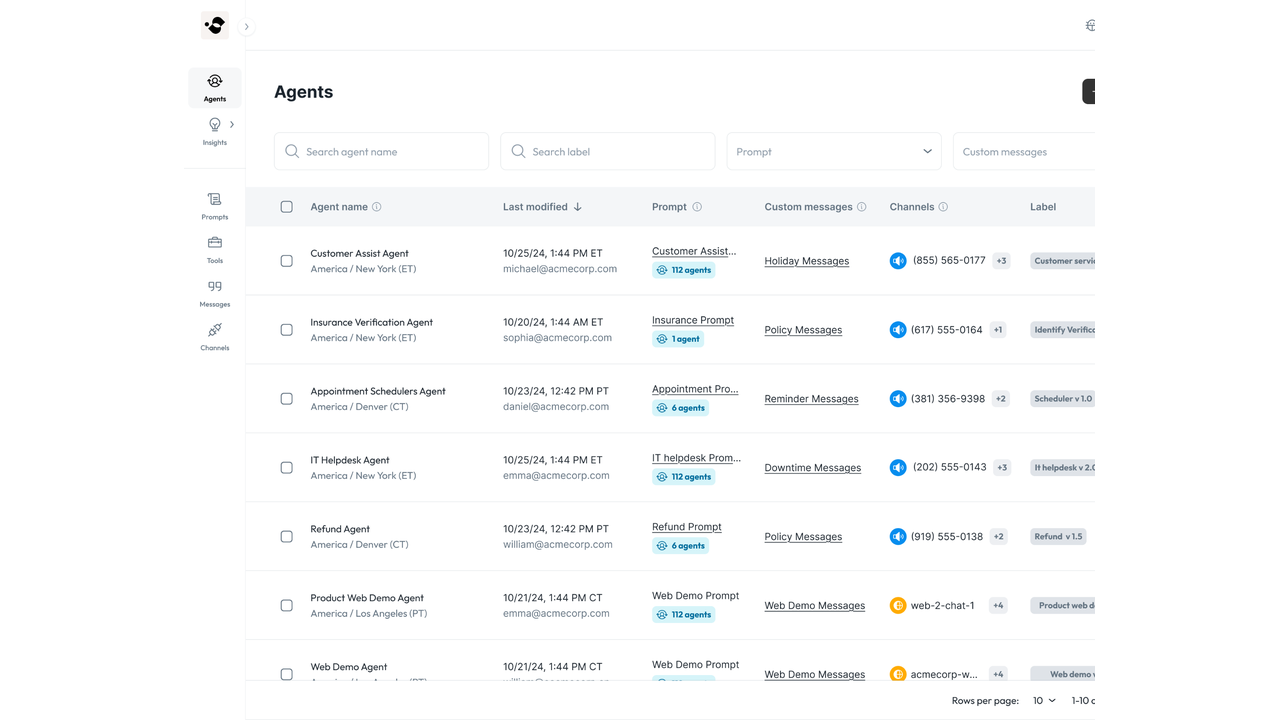The height and width of the screenshot is (720, 1280).
Task: Select the Customer Assist Agent checkbox
Action: [287, 261]
